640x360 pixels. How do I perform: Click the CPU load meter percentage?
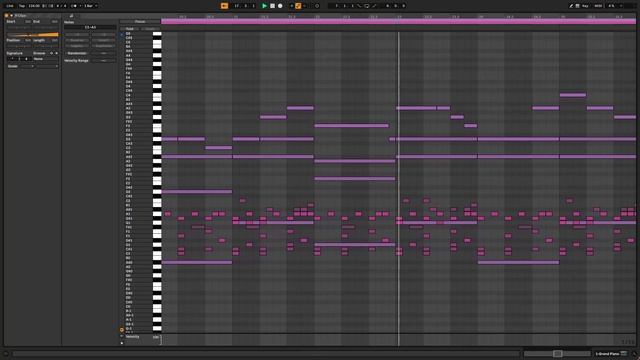click(x=611, y=6)
